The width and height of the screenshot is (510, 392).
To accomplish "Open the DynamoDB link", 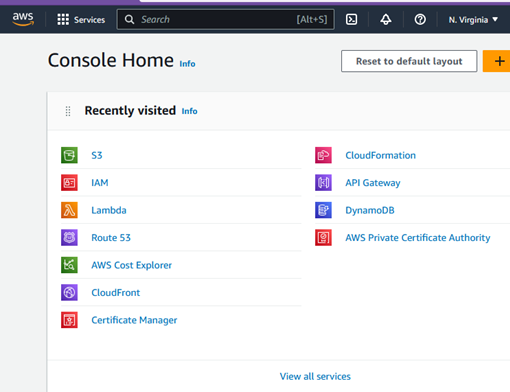I will click(x=370, y=211).
